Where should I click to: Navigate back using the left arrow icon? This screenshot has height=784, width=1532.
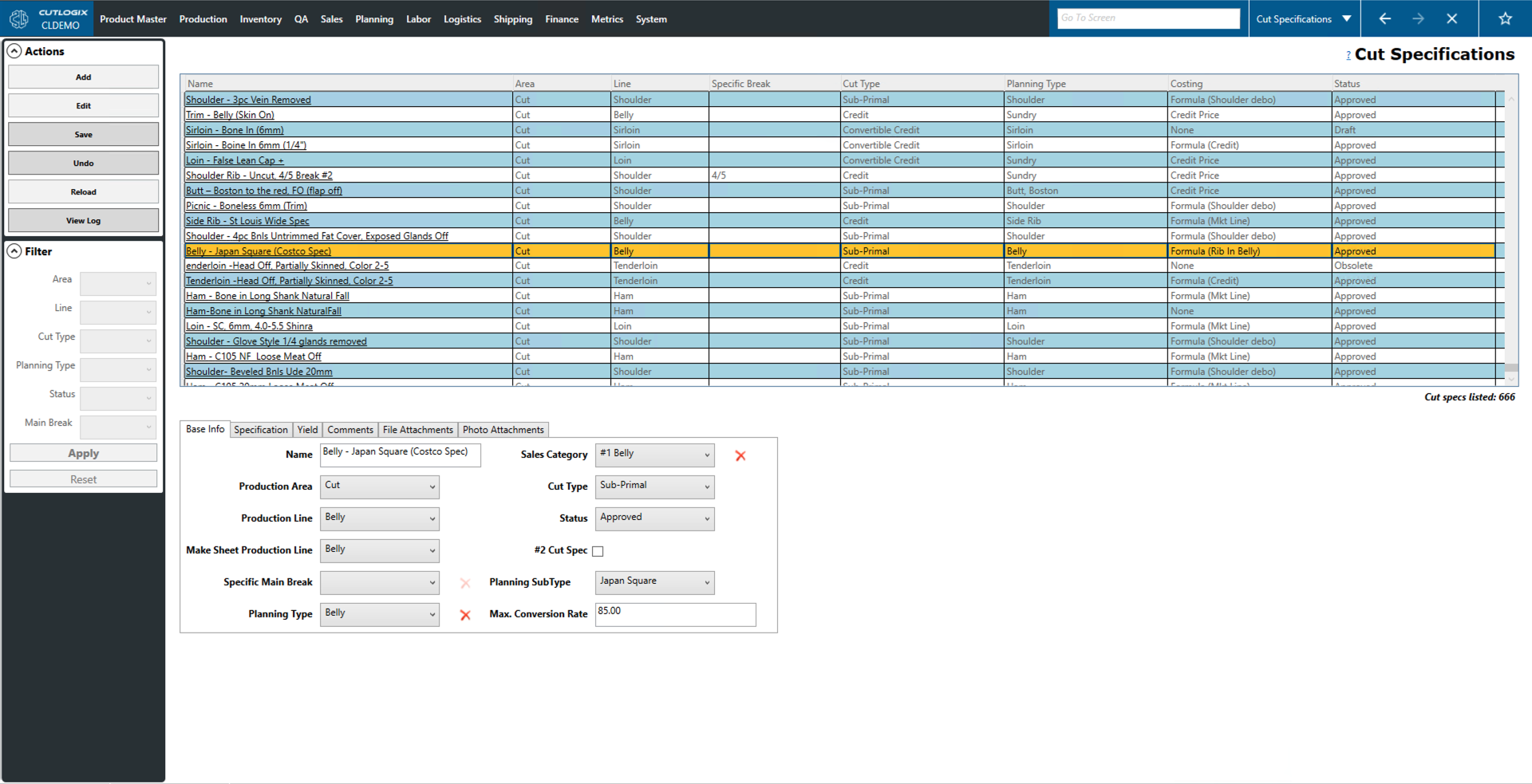(x=1385, y=18)
